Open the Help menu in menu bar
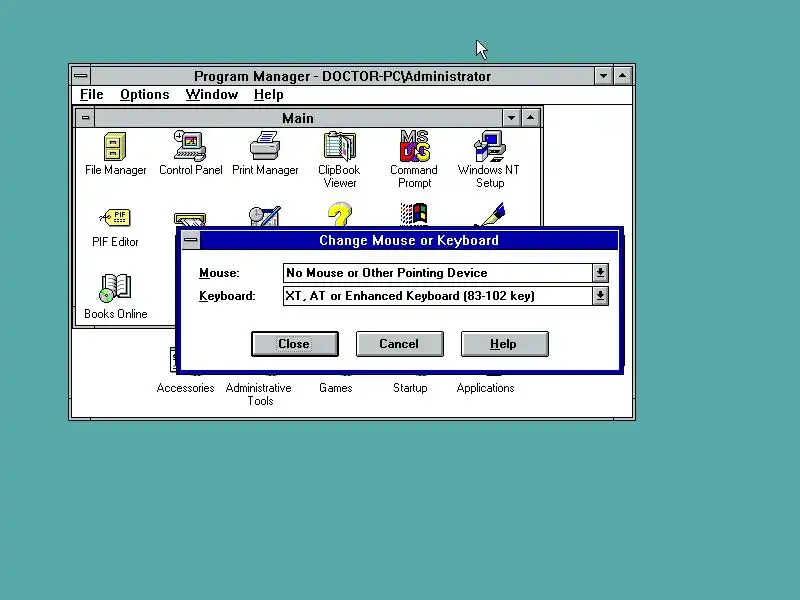 pyautogui.click(x=268, y=95)
